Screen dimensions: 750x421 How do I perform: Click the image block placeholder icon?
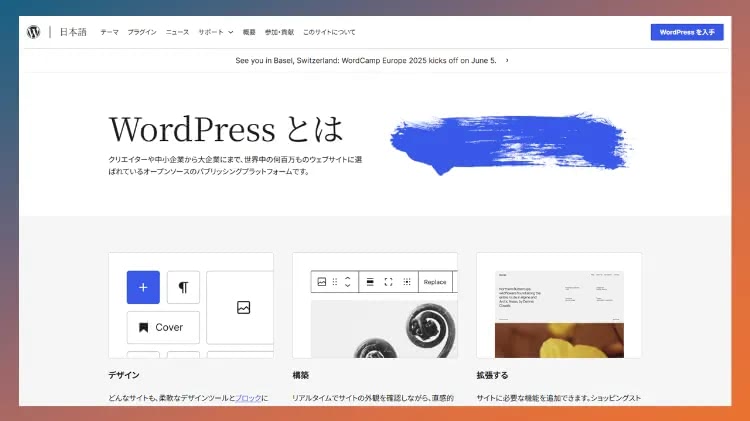point(243,307)
